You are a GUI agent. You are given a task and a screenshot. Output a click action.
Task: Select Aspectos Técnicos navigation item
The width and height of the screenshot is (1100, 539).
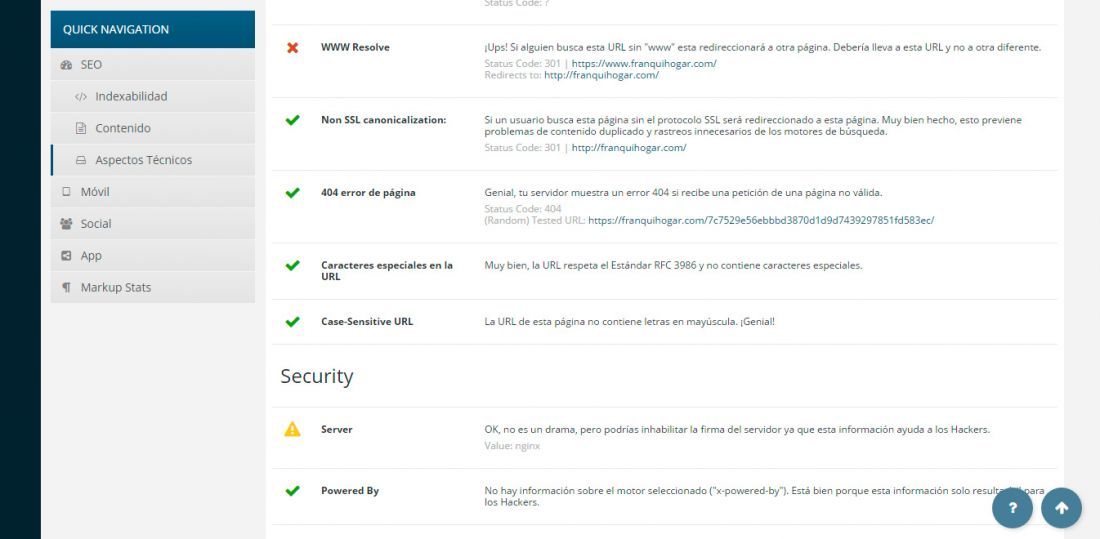[152, 160]
